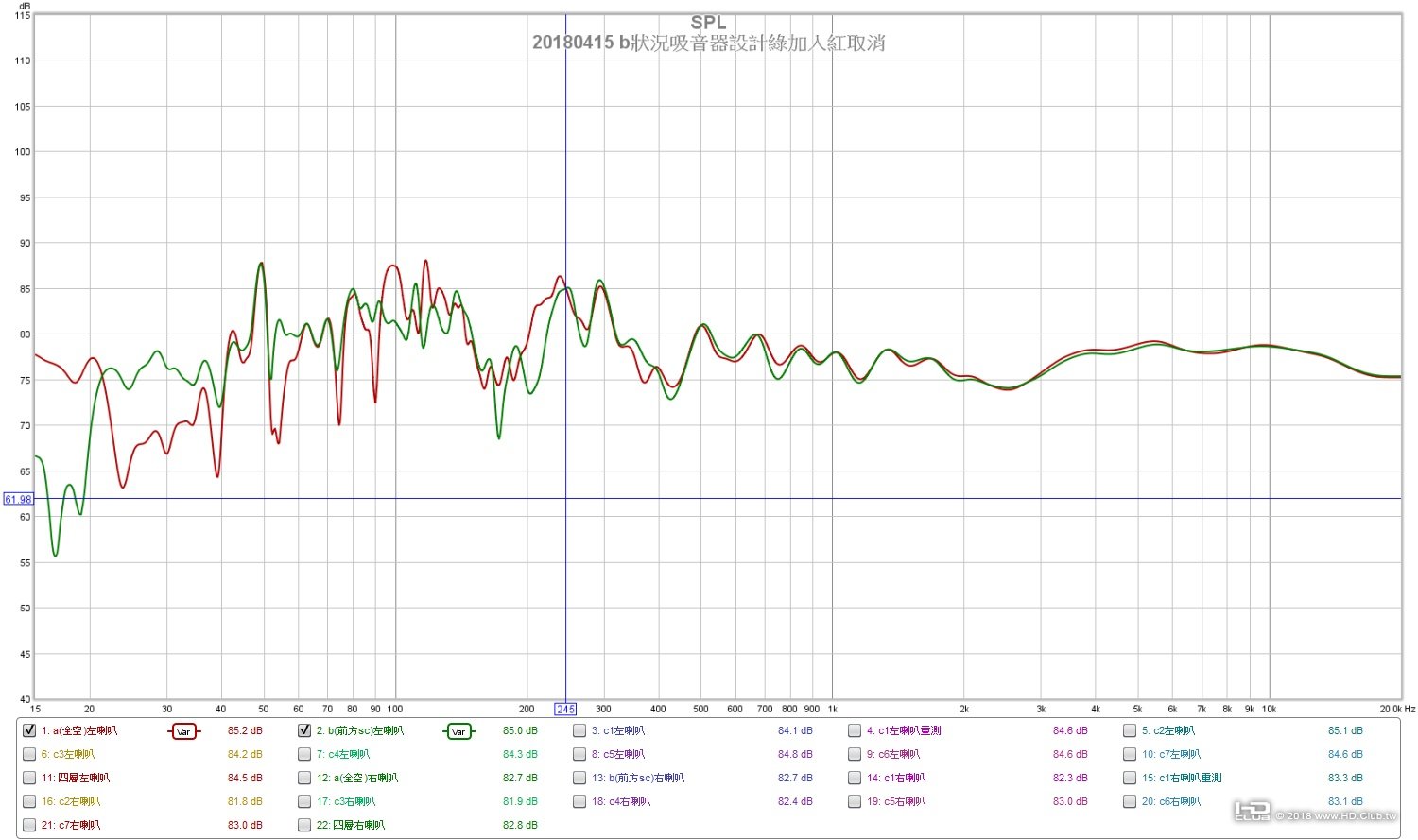Show trace 20: c6右喇叭

(1130, 801)
